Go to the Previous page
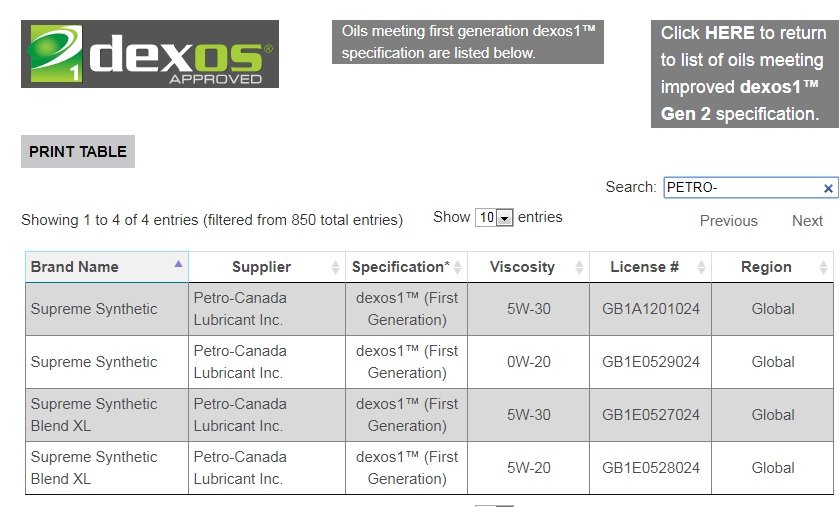 [729, 221]
